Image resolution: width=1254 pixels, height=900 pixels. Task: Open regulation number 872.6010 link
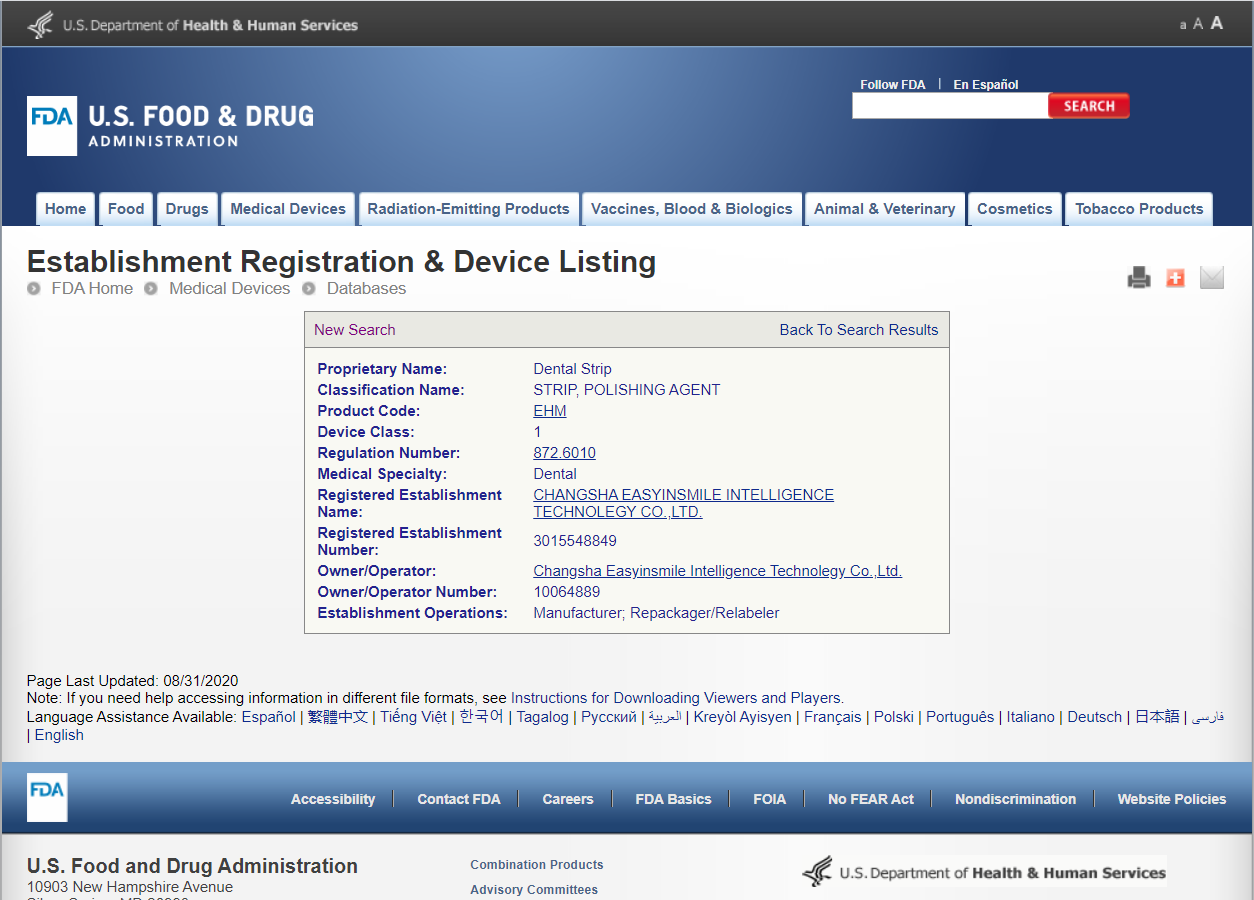[564, 453]
